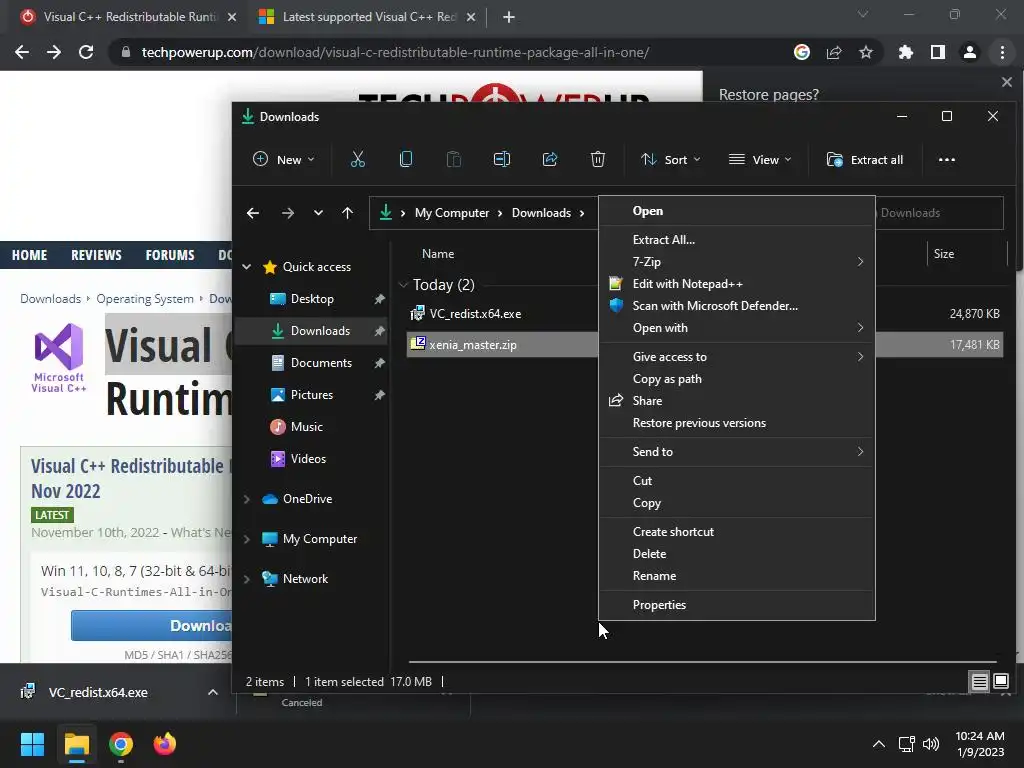
Task: Open the Sort dropdown
Action: (671, 159)
